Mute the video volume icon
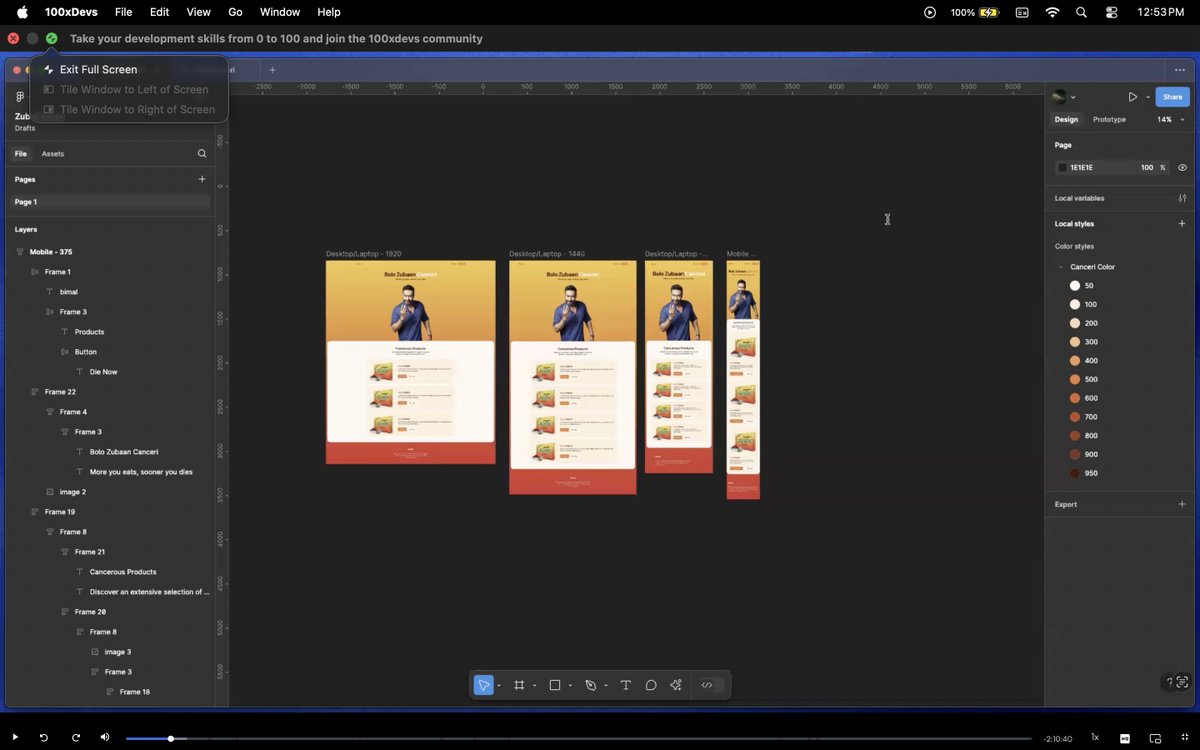The width and height of the screenshot is (1200, 750). [x=105, y=737]
